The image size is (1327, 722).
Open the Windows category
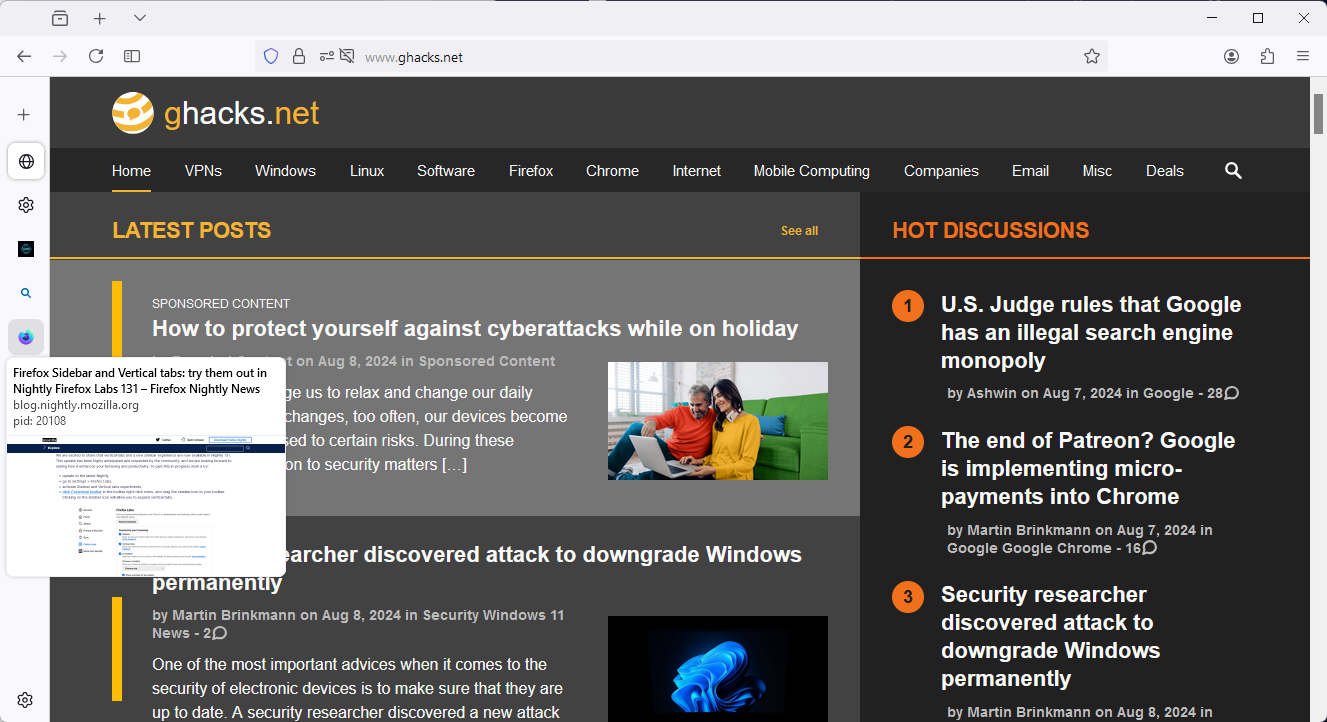tap(285, 171)
